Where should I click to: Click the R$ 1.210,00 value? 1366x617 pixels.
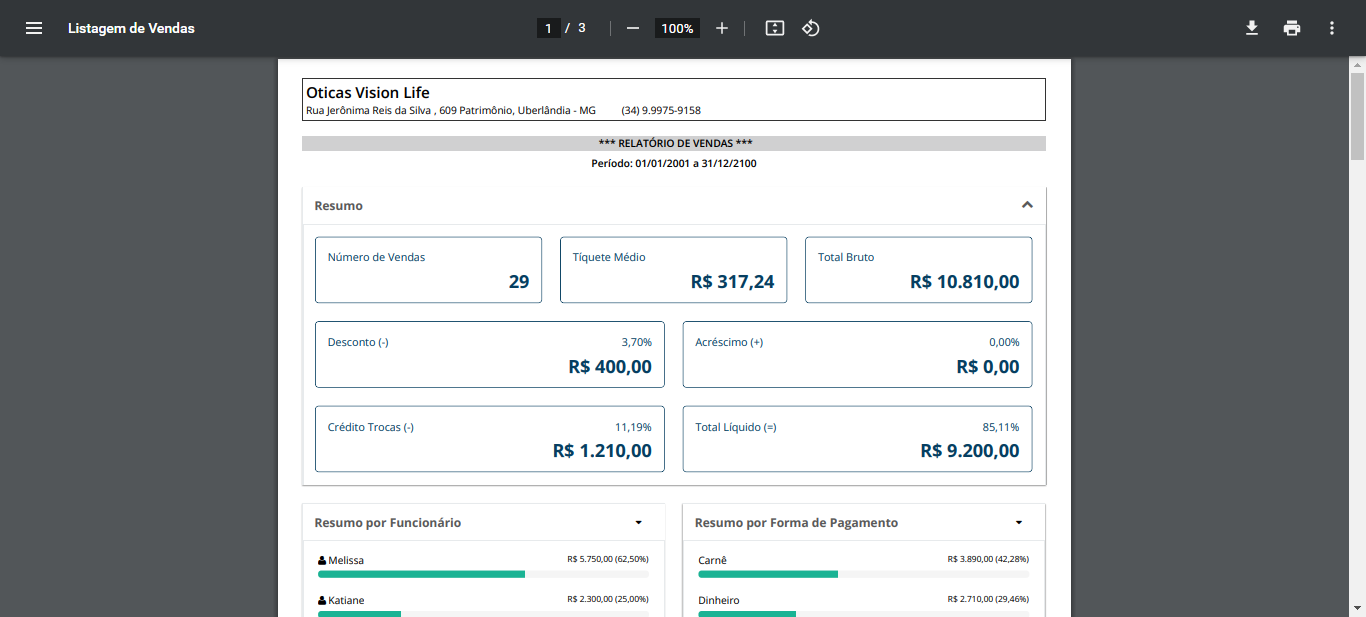(x=602, y=451)
